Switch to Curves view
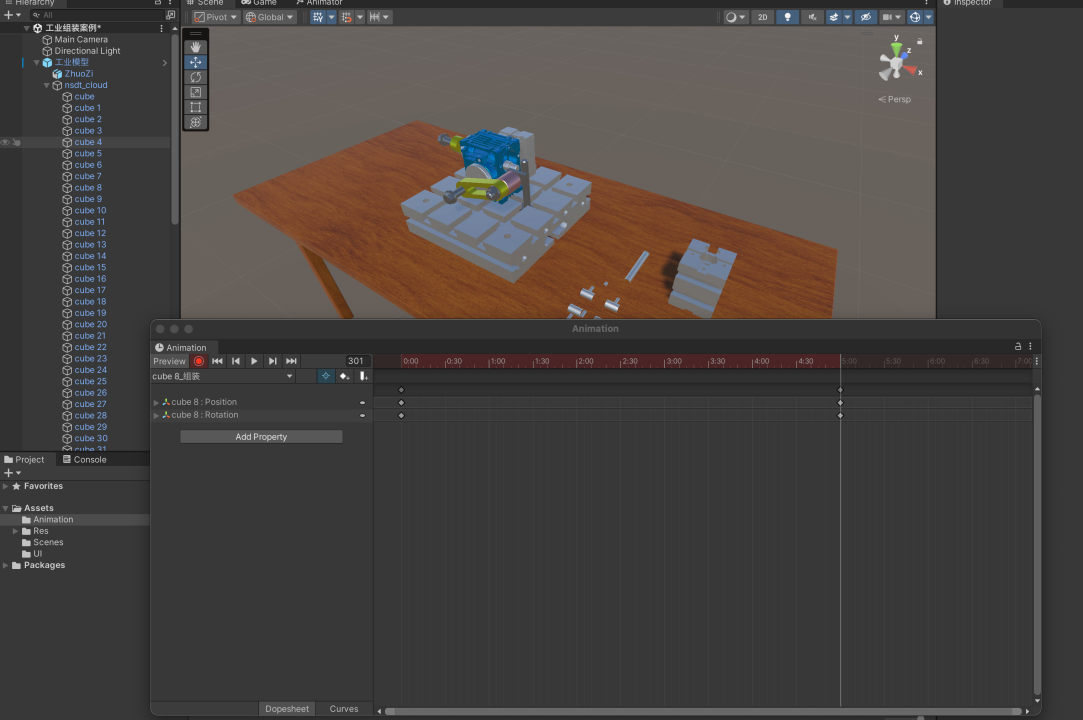1083x720 pixels. 344,709
